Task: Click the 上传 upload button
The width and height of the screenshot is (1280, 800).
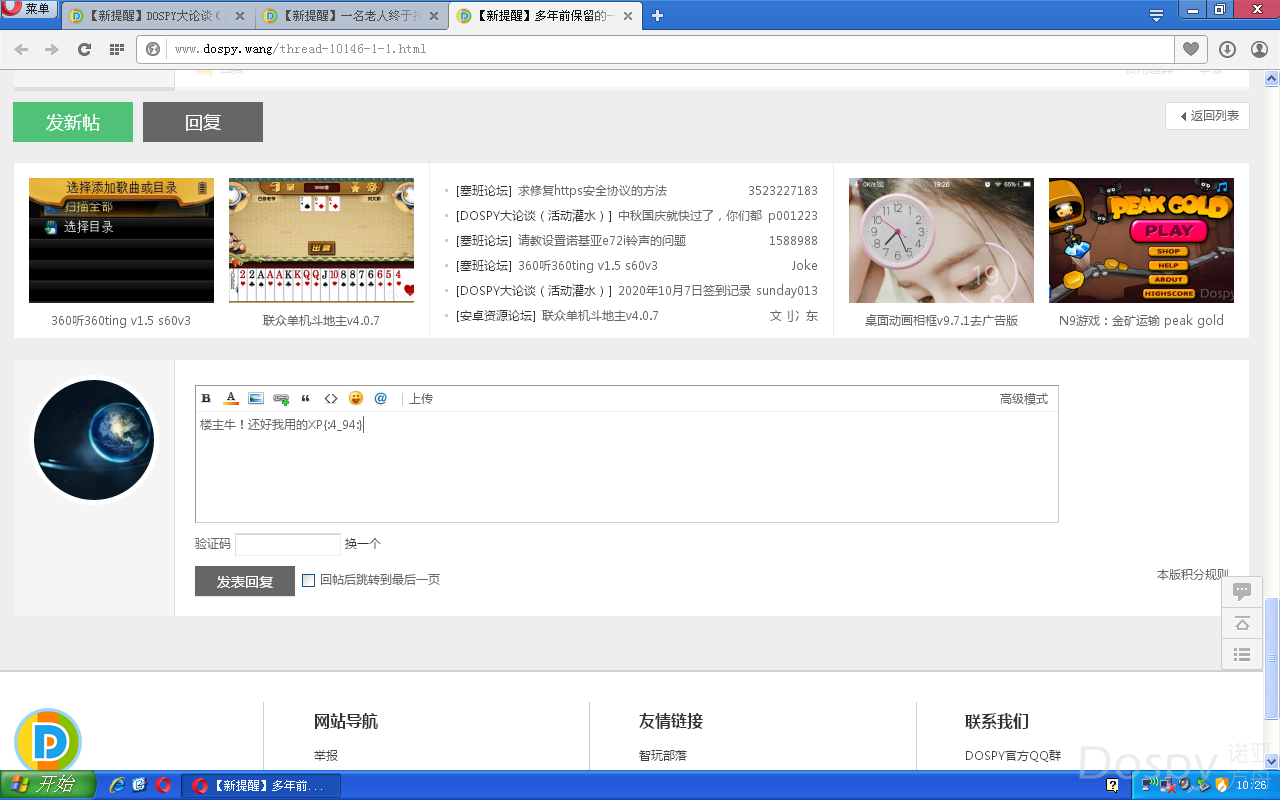Action: (x=421, y=399)
